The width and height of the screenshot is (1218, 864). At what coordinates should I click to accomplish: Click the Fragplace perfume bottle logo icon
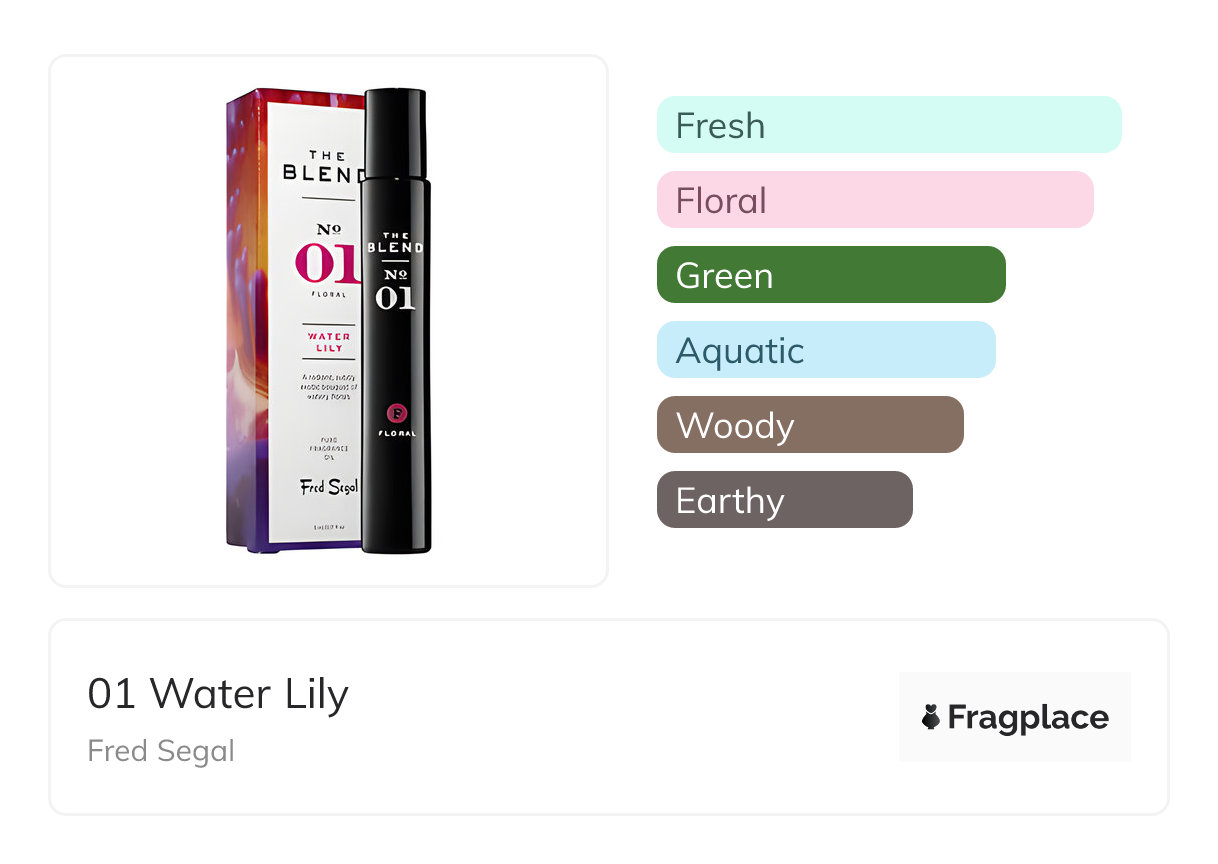pos(931,717)
